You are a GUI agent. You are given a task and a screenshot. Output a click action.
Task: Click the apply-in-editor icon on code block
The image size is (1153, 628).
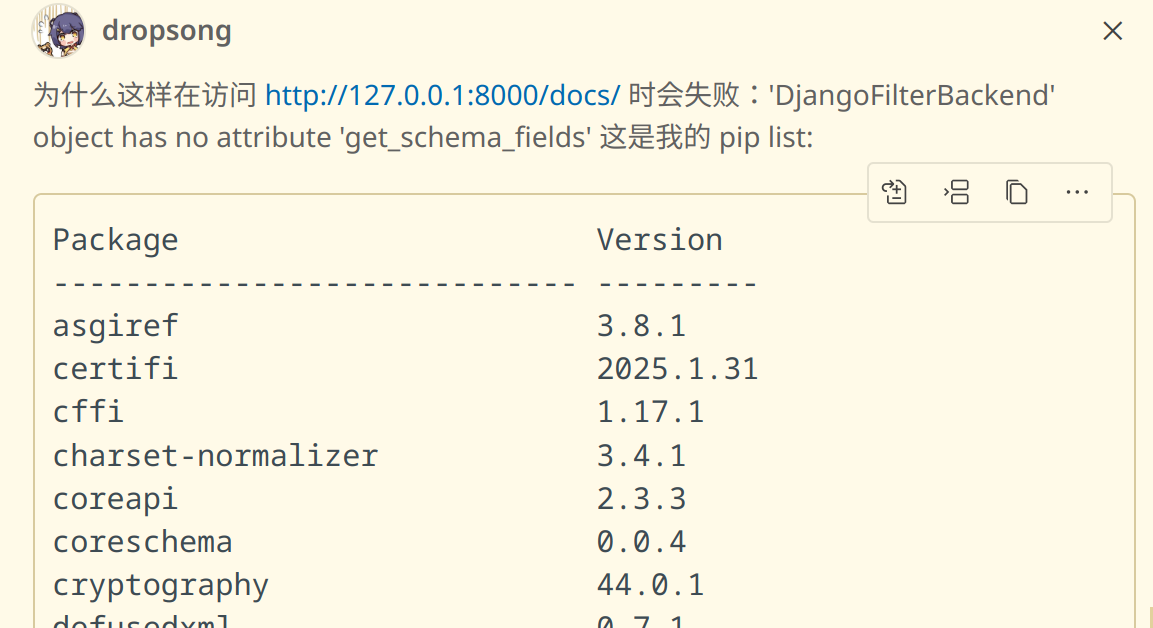point(895,192)
